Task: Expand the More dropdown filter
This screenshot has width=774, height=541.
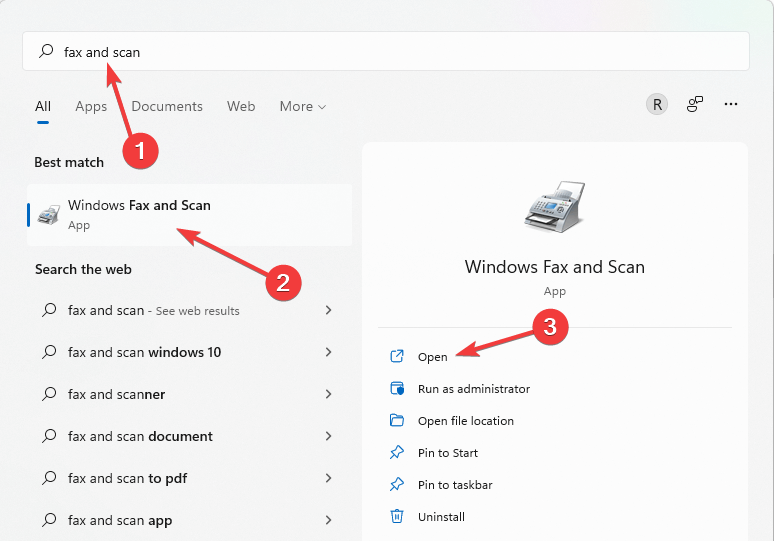Action: click(303, 106)
